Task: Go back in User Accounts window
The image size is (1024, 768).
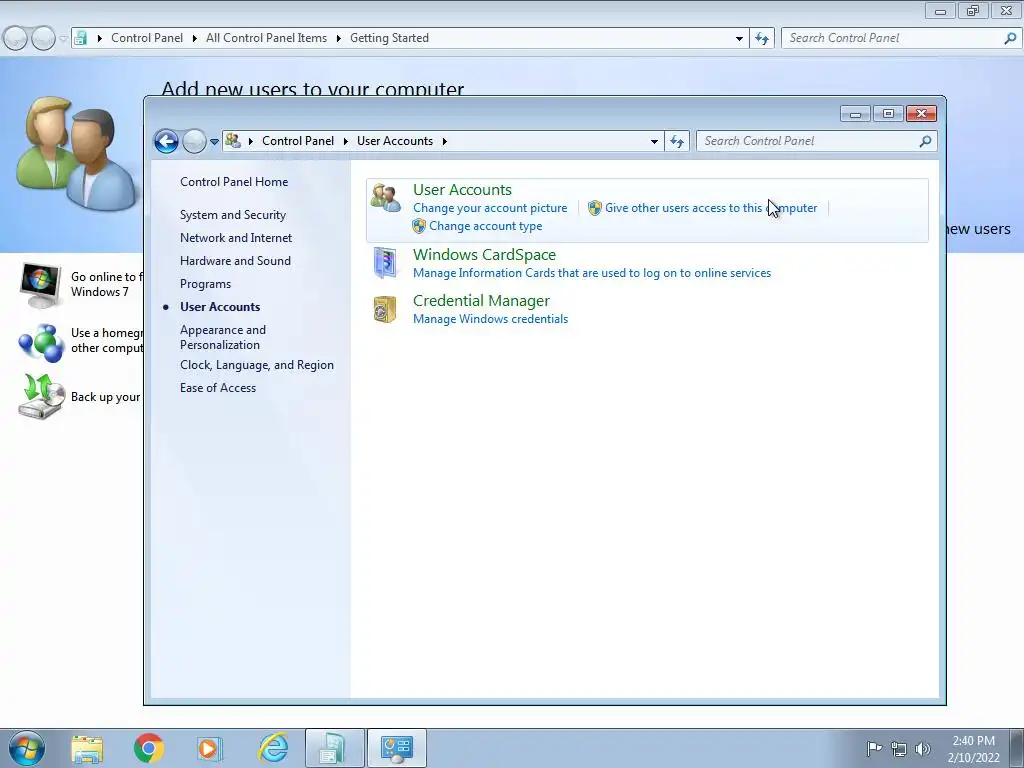Action: pos(167,141)
